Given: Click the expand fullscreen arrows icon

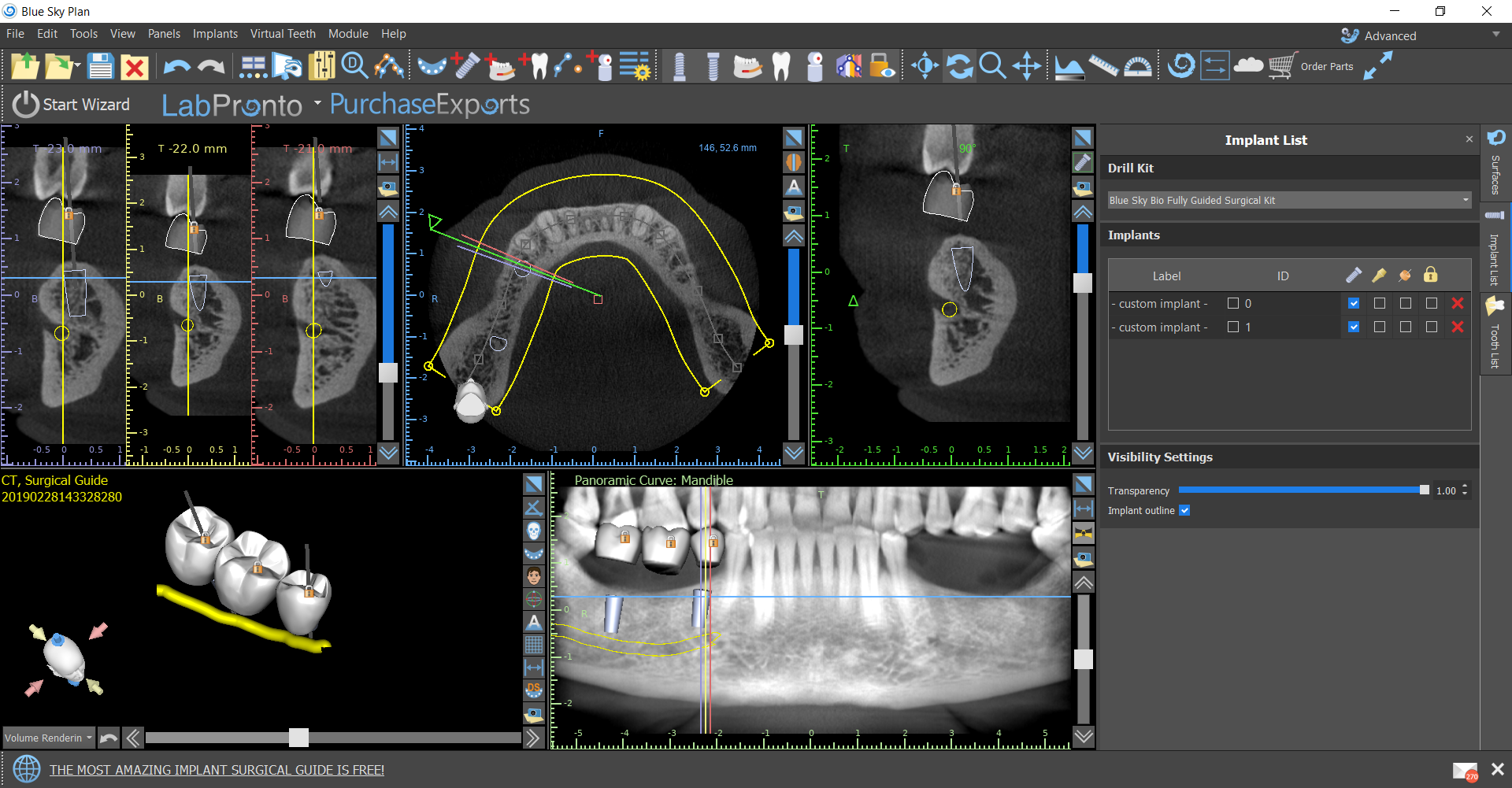Looking at the screenshot, I should coord(1378,66).
